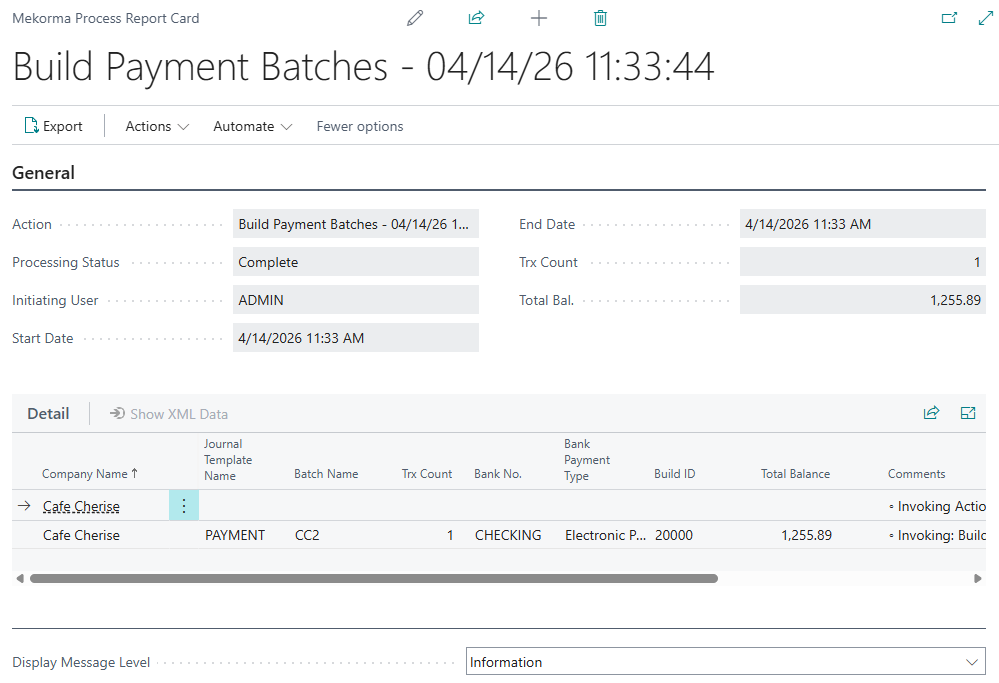Click Fewer options
This screenshot has height=683, width=999.
(359, 126)
